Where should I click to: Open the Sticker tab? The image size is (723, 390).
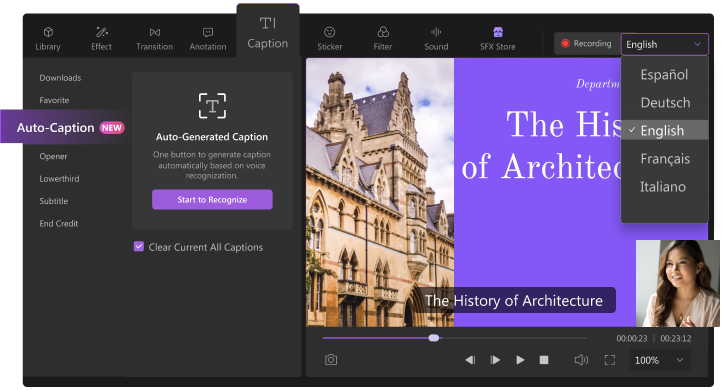(x=330, y=39)
